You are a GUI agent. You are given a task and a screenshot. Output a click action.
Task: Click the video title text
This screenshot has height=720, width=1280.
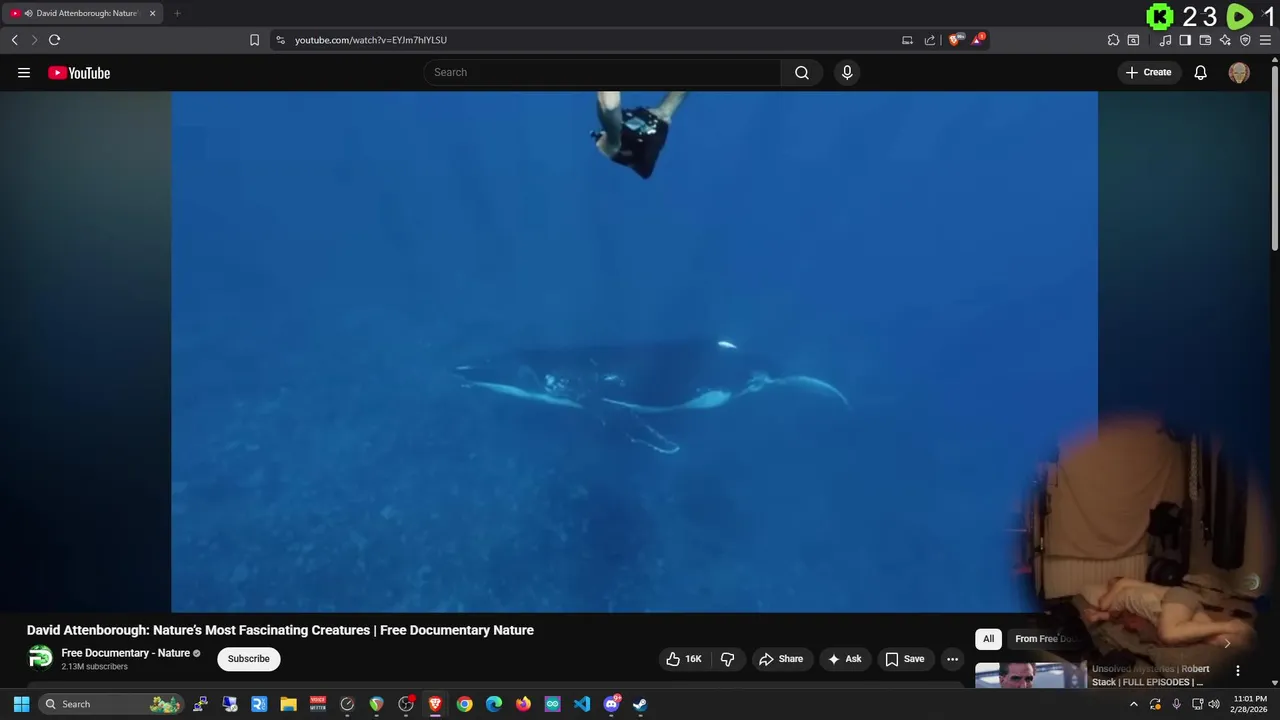(280, 630)
